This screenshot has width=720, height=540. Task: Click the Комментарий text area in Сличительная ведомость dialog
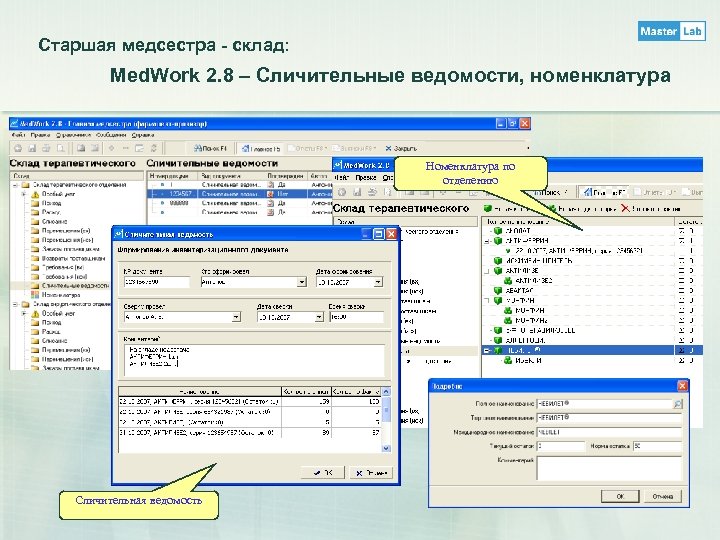(x=254, y=360)
